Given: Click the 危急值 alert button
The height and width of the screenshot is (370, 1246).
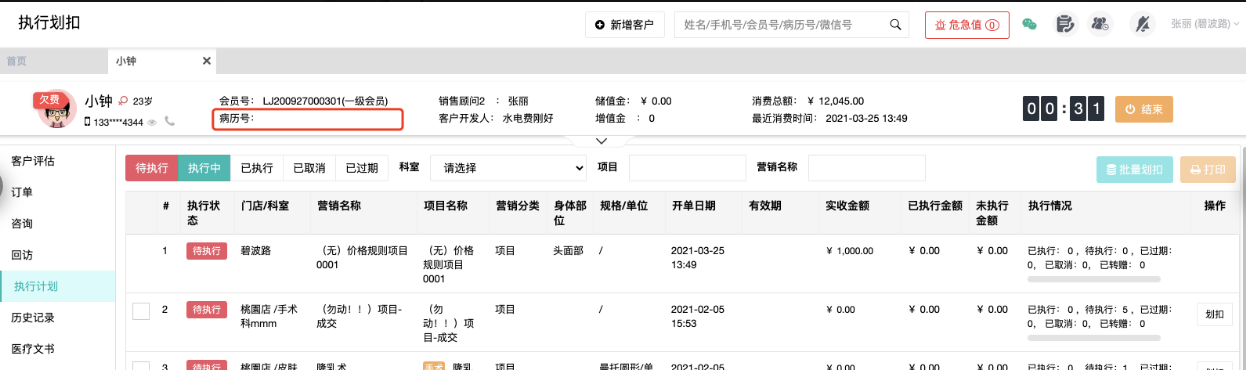Looking at the screenshot, I should pyautogui.click(x=967, y=25).
